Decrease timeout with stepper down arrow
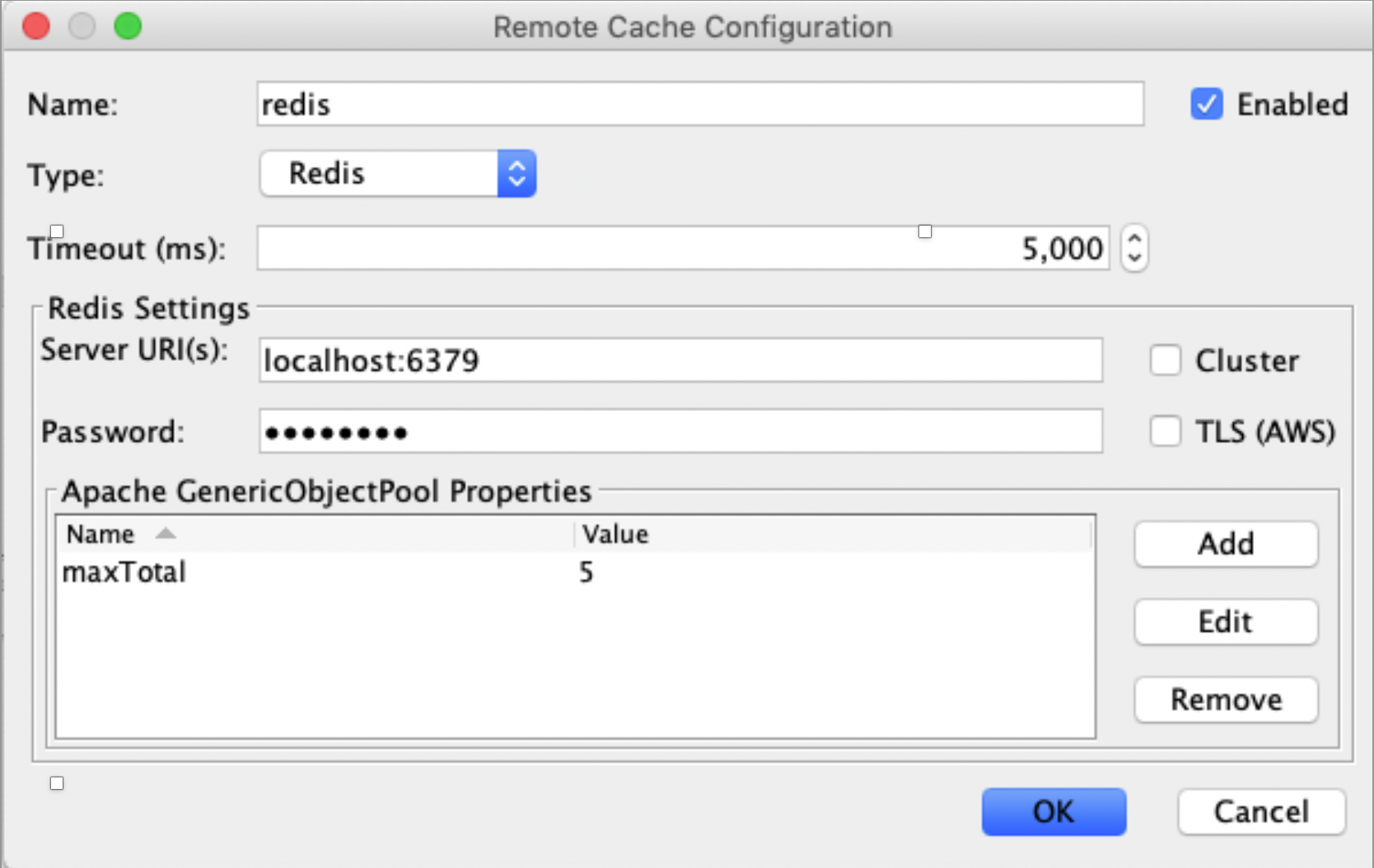The image size is (1374, 868). (1134, 258)
